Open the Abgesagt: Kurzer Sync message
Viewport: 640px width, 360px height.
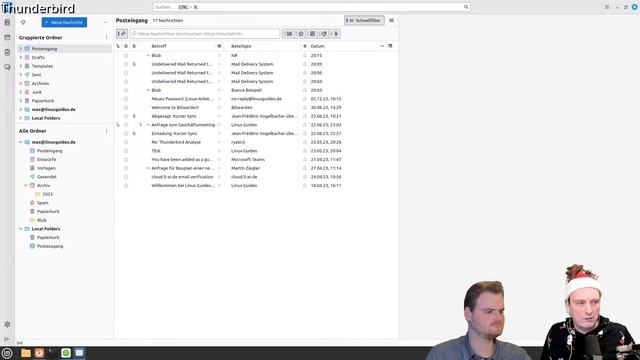point(174,116)
